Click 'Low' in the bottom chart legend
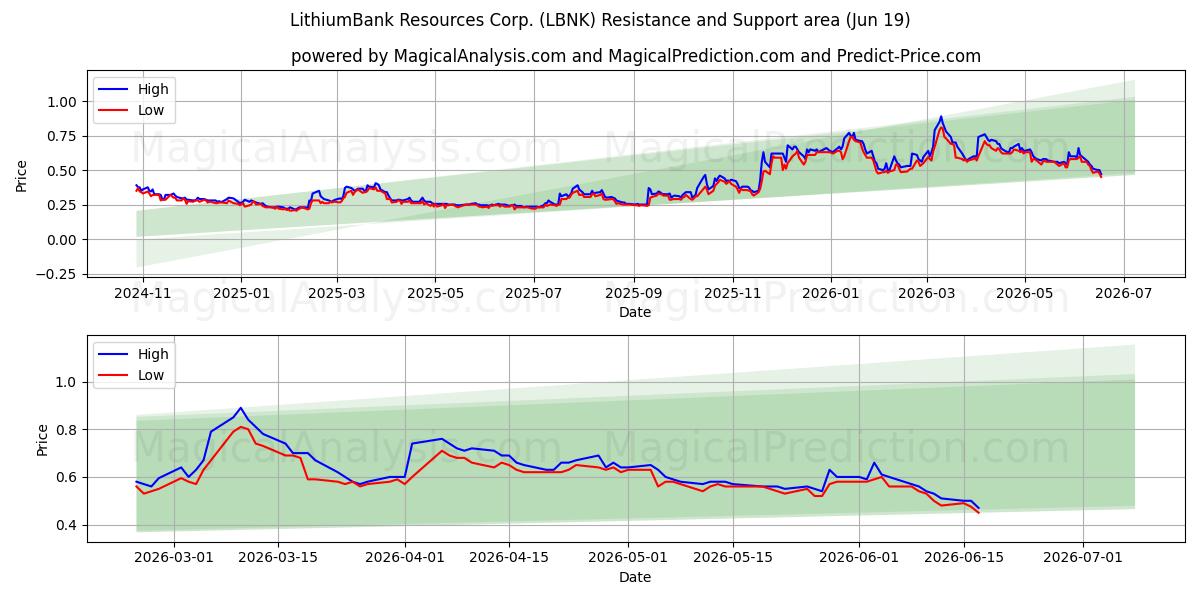Screen dimensions: 1200x600 point(151,376)
